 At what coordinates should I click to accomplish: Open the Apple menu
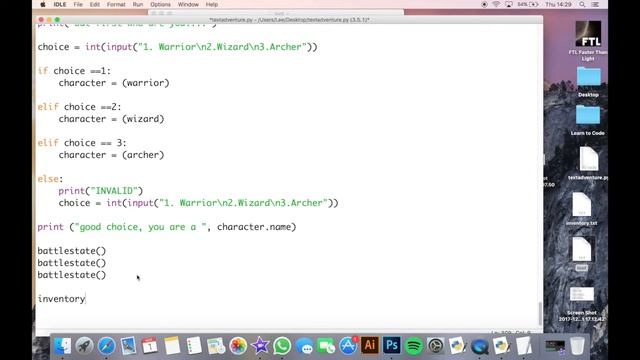[42, 4]
